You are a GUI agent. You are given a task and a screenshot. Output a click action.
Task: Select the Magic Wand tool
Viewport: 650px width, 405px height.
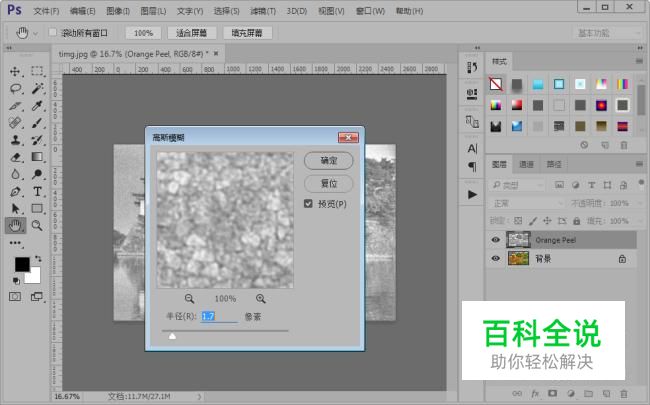tap(37, 88)
